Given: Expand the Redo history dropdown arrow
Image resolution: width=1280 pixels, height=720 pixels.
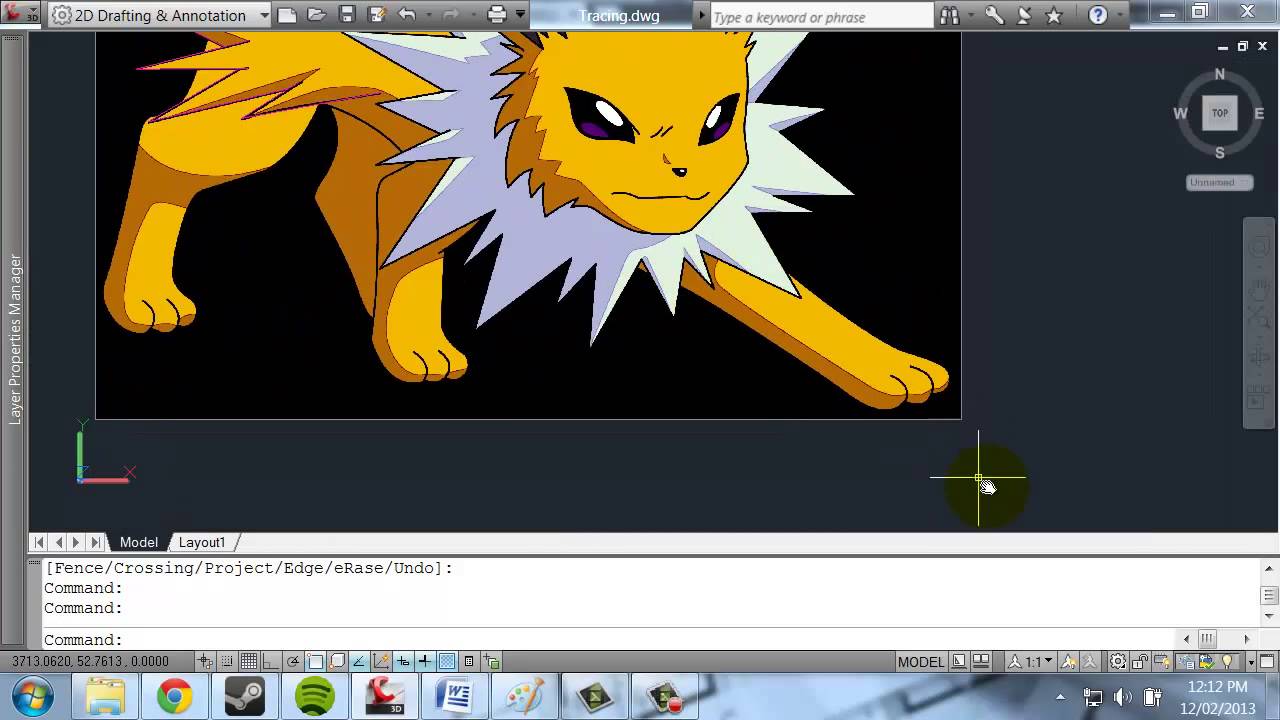Looking at the screenshot, I should click(x=473, y=15).
